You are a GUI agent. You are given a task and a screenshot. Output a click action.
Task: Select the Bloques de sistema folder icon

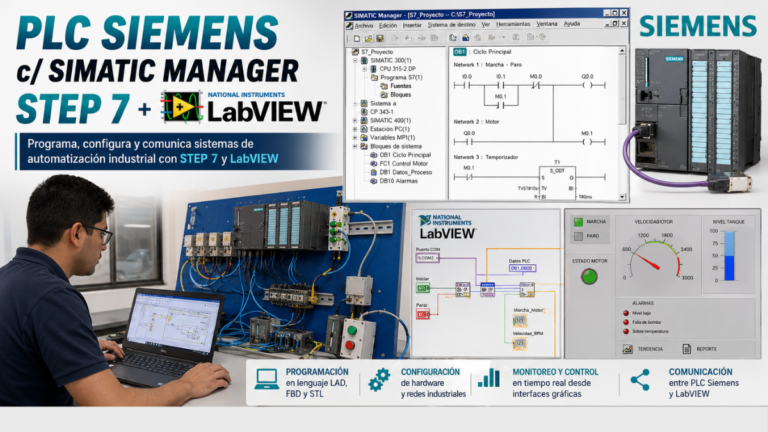[x=364, y=146]
